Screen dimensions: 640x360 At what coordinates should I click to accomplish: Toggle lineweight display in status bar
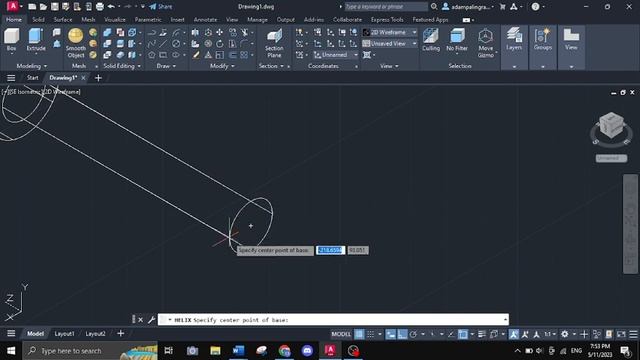pos(482,334)
